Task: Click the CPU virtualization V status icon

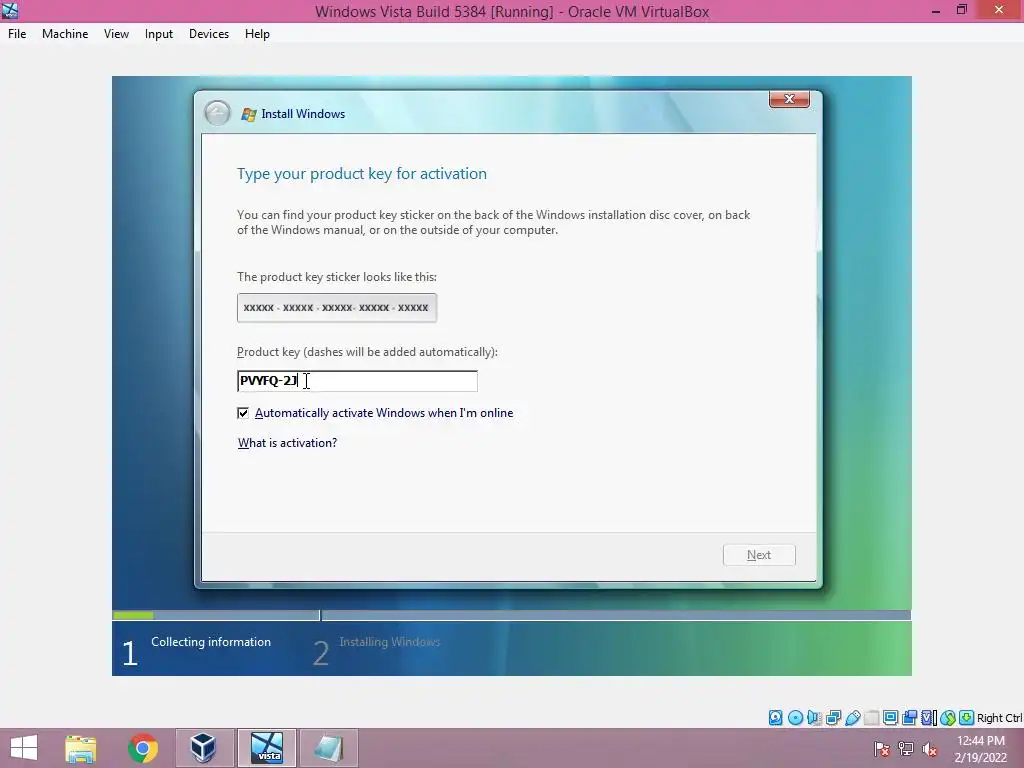Action: tap(929, 718)
